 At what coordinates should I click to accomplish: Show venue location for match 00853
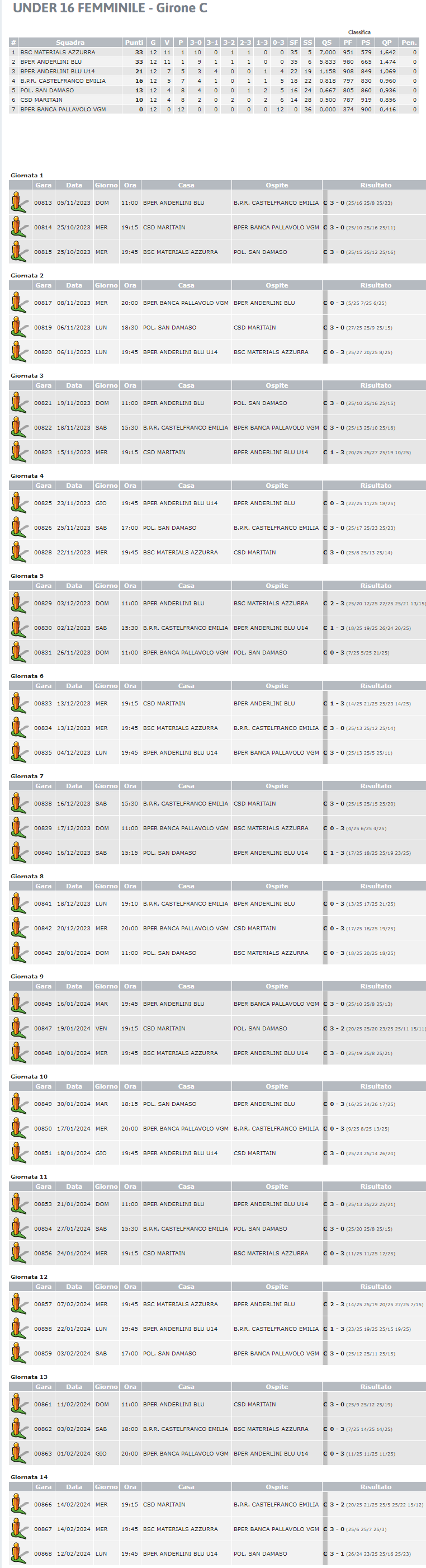[x=20, y=1204]
